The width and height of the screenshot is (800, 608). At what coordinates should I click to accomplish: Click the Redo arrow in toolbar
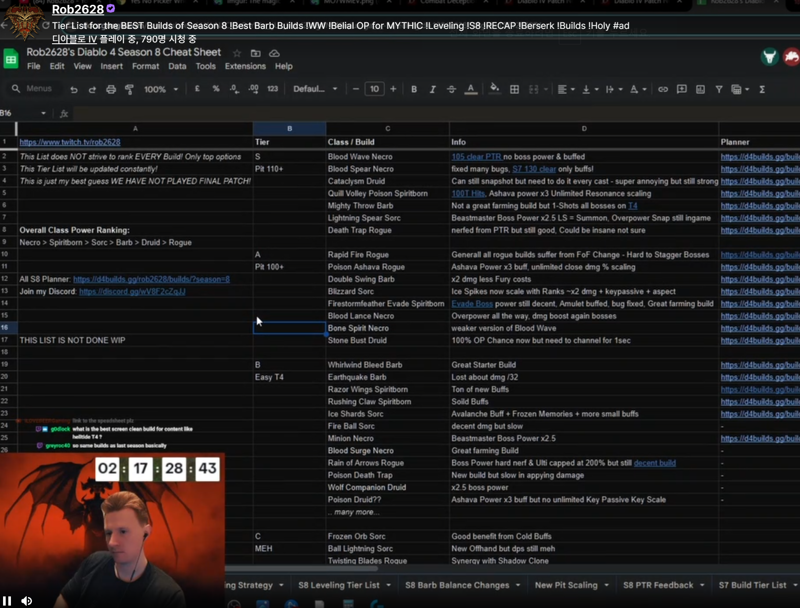92,89
